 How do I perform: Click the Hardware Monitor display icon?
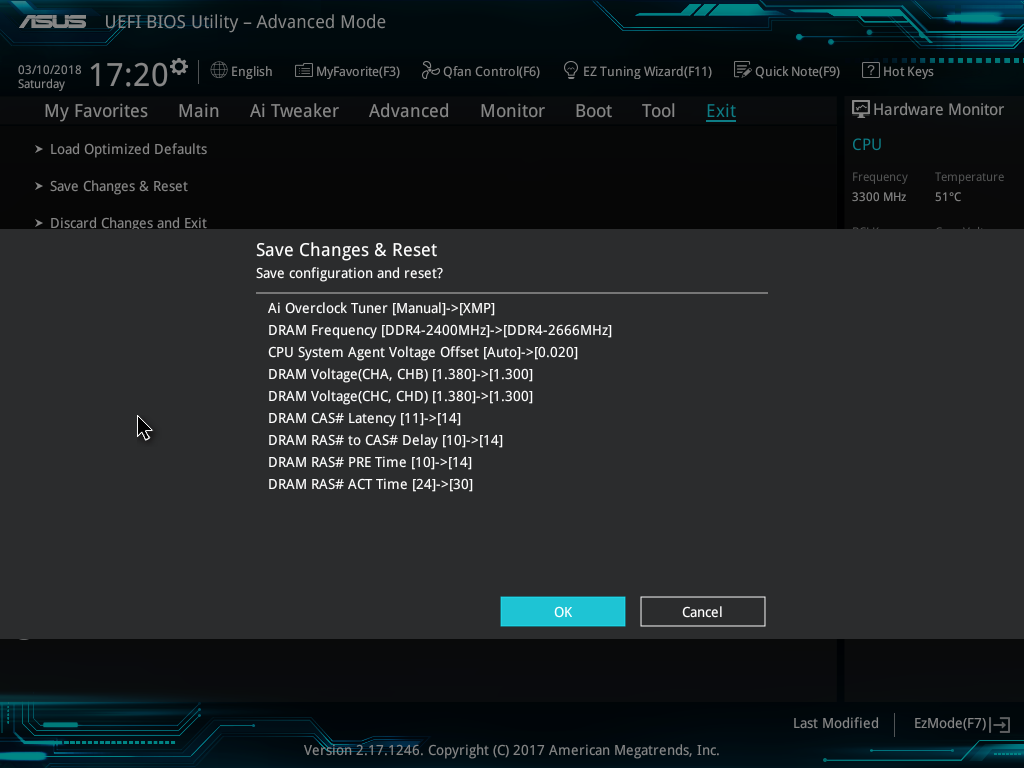pyautogui.click(x=861, y=110)
